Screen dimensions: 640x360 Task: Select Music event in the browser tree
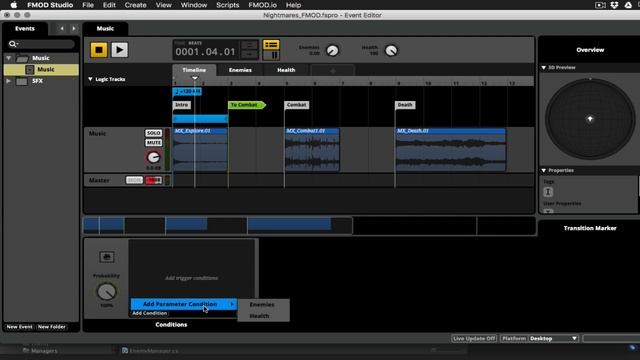41,69
